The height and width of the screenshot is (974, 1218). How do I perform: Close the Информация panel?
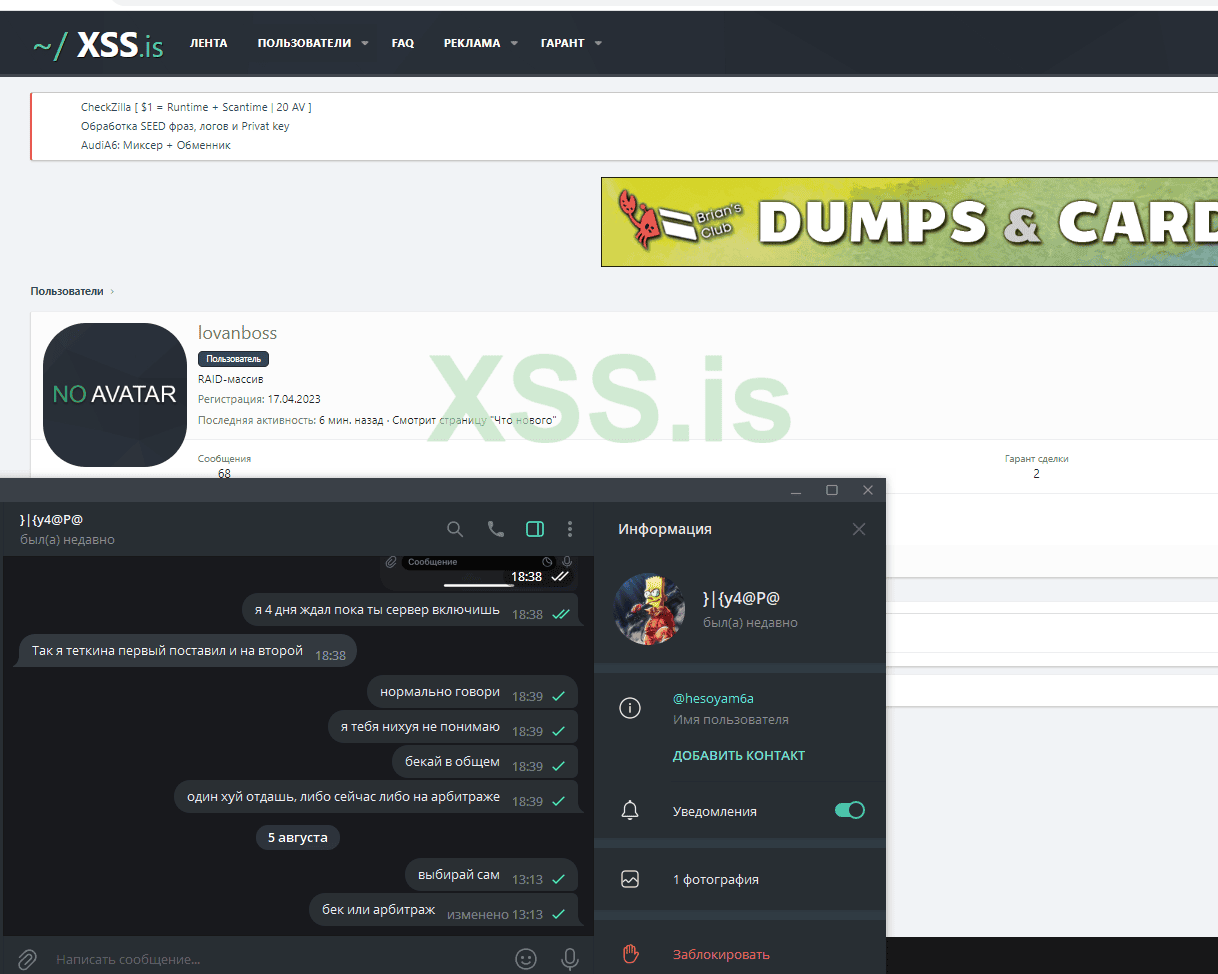click(x=859, y=529)
